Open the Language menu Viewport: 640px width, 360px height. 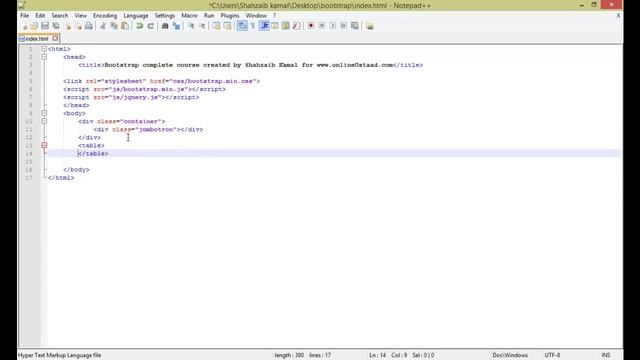(136, 16)
